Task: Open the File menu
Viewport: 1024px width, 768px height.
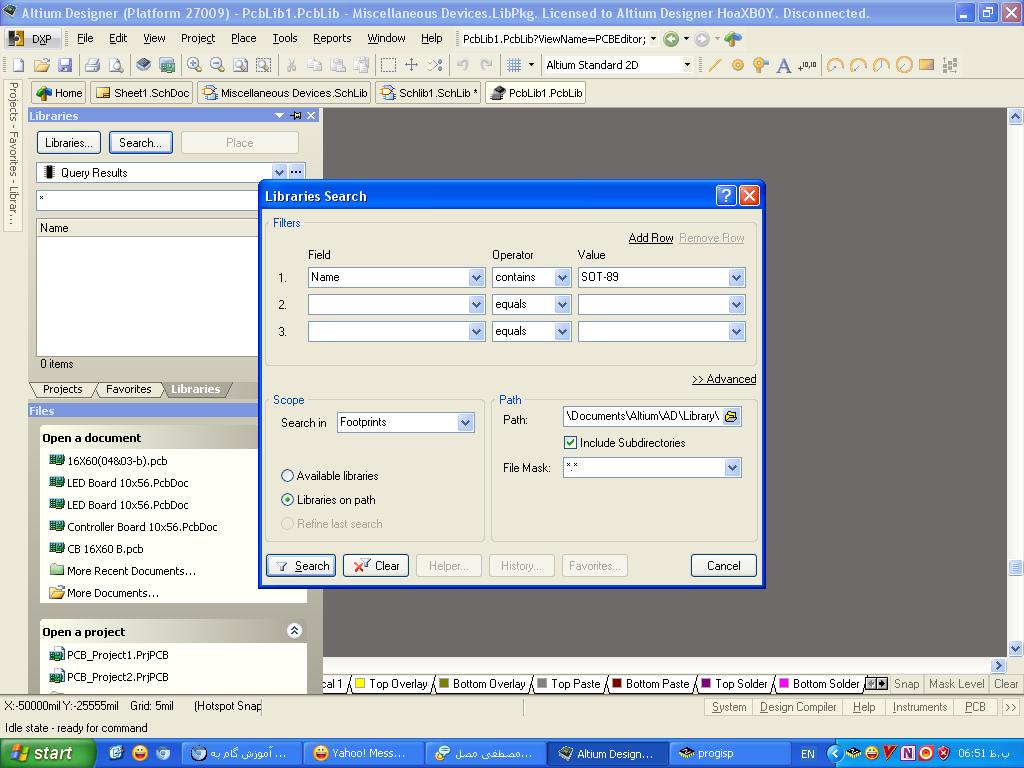Action: pos(85,39)
